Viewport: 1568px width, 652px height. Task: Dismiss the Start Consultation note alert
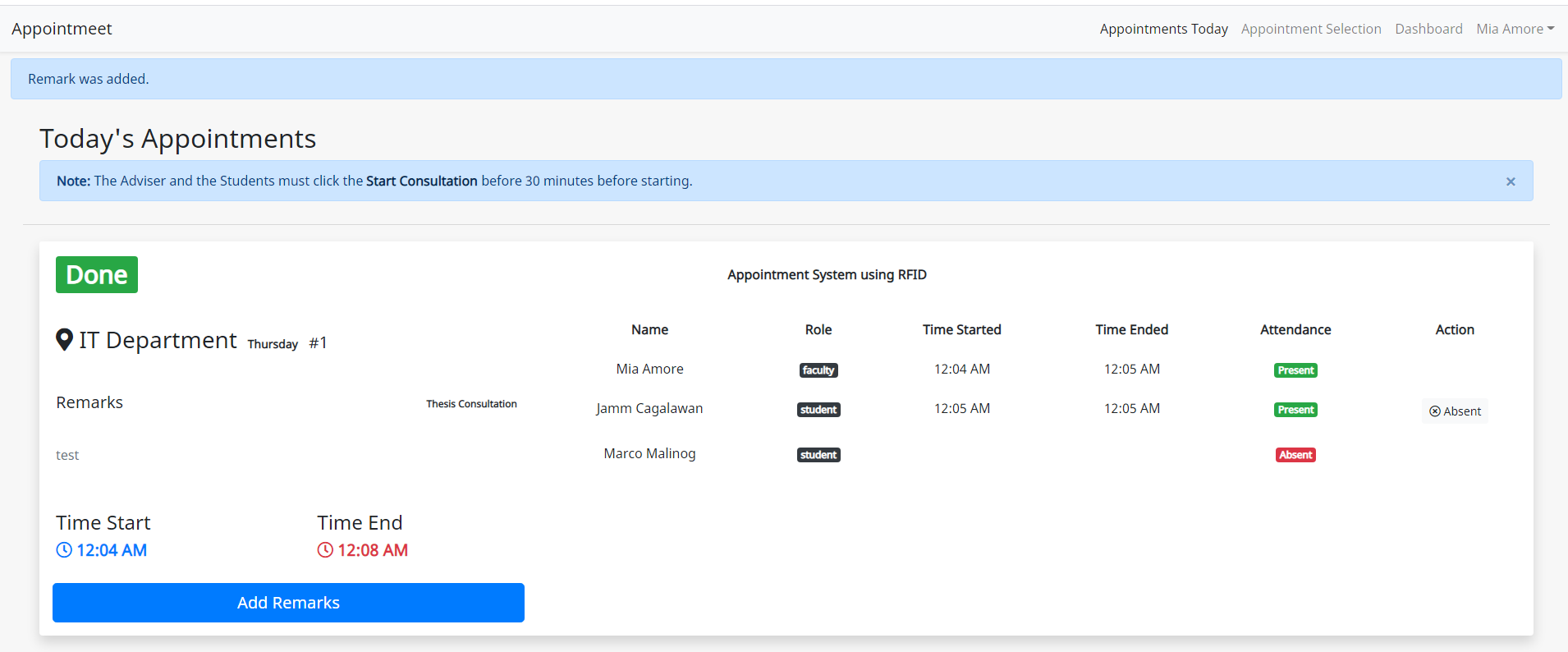1511,181
